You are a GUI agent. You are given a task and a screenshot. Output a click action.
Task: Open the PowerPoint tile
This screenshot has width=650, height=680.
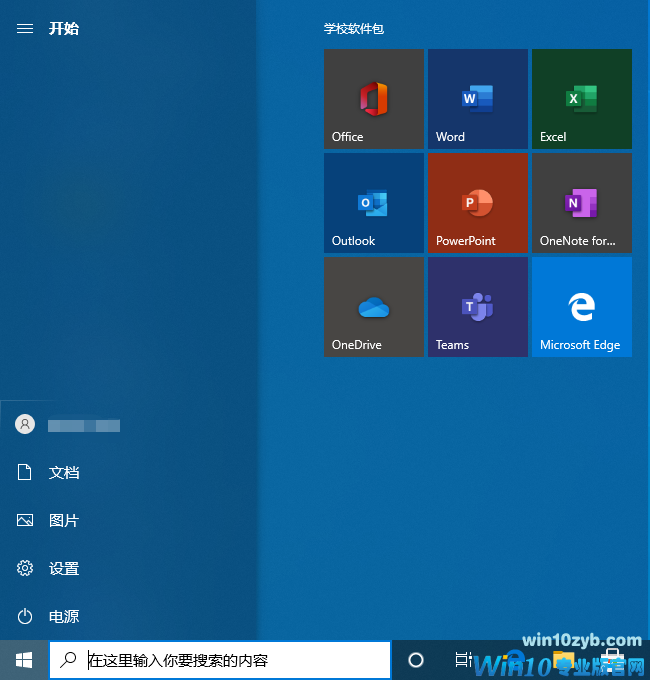coord(477,203)
